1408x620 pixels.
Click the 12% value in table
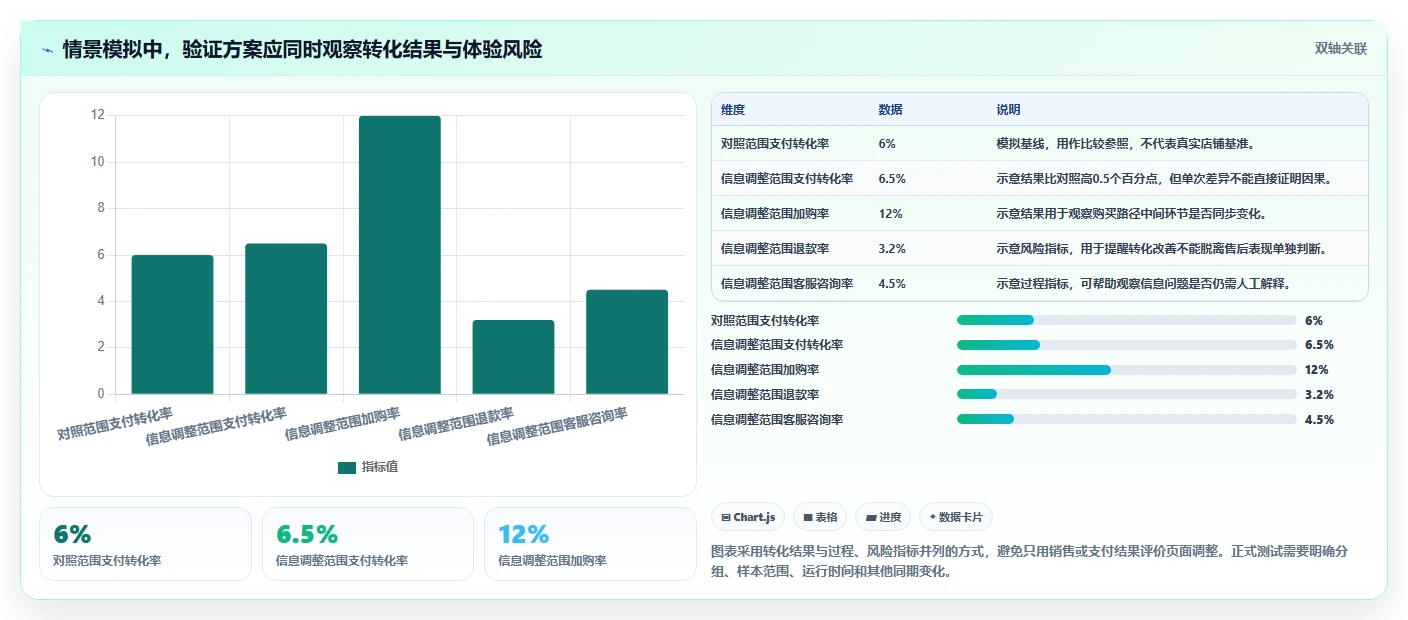(890, 213)
